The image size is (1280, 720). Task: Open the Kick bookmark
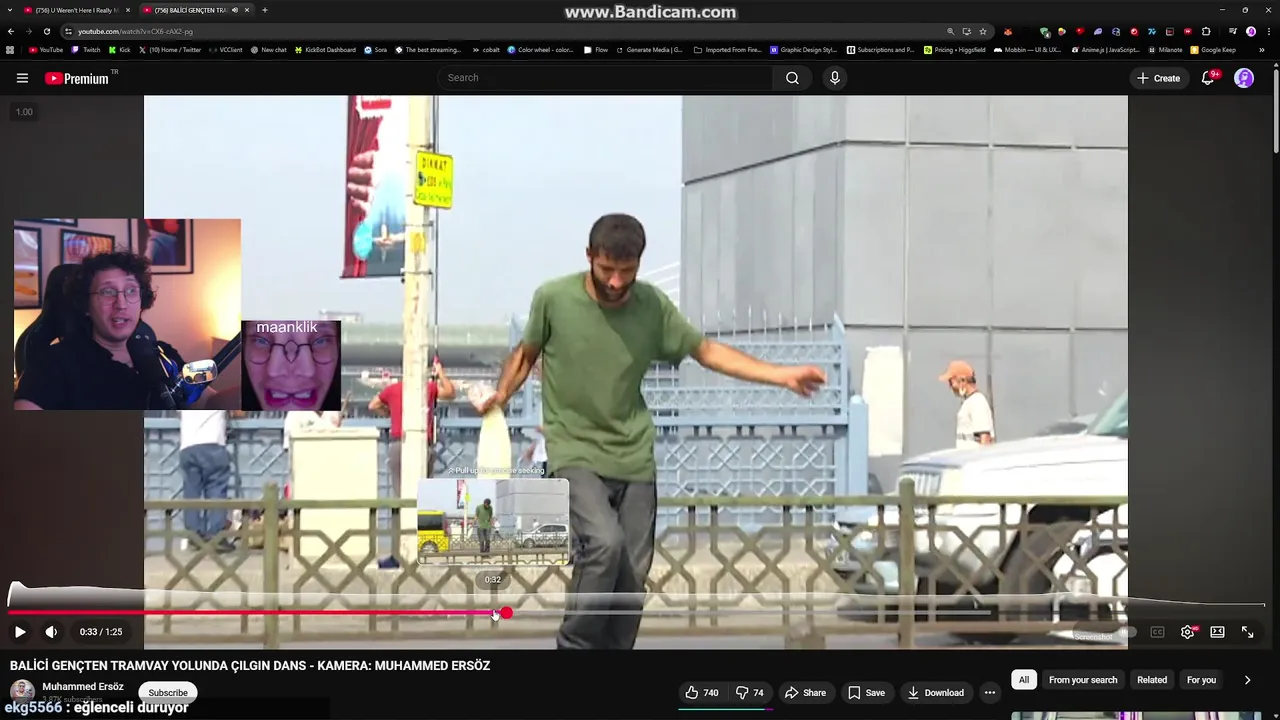pos(120,49)
